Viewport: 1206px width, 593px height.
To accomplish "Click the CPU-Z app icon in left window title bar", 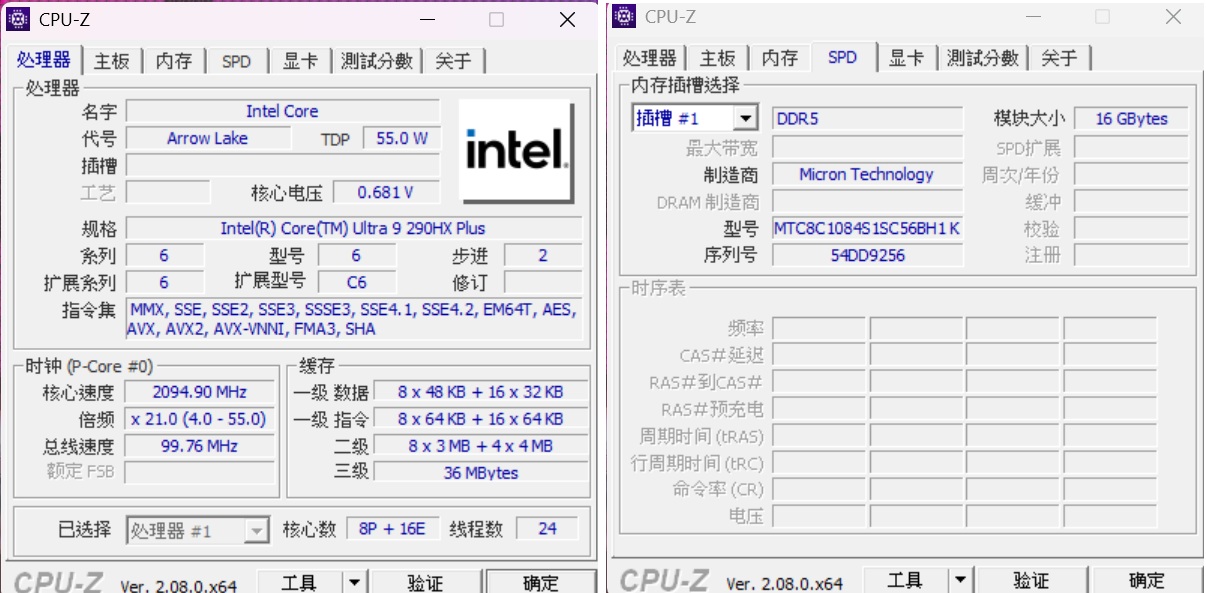I will tap(18, 19).
